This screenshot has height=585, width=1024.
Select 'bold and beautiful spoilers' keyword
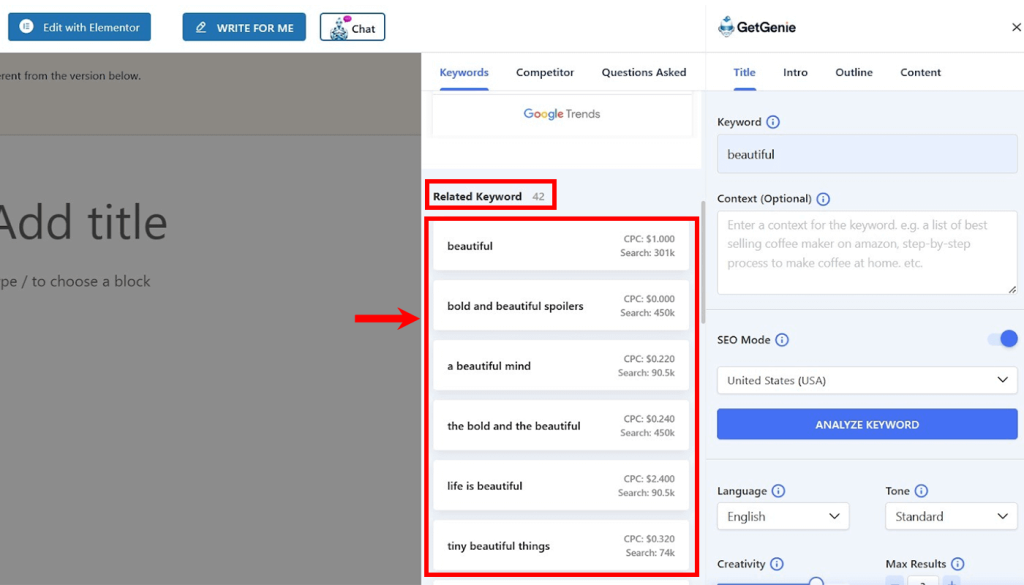tap(561, 306)
